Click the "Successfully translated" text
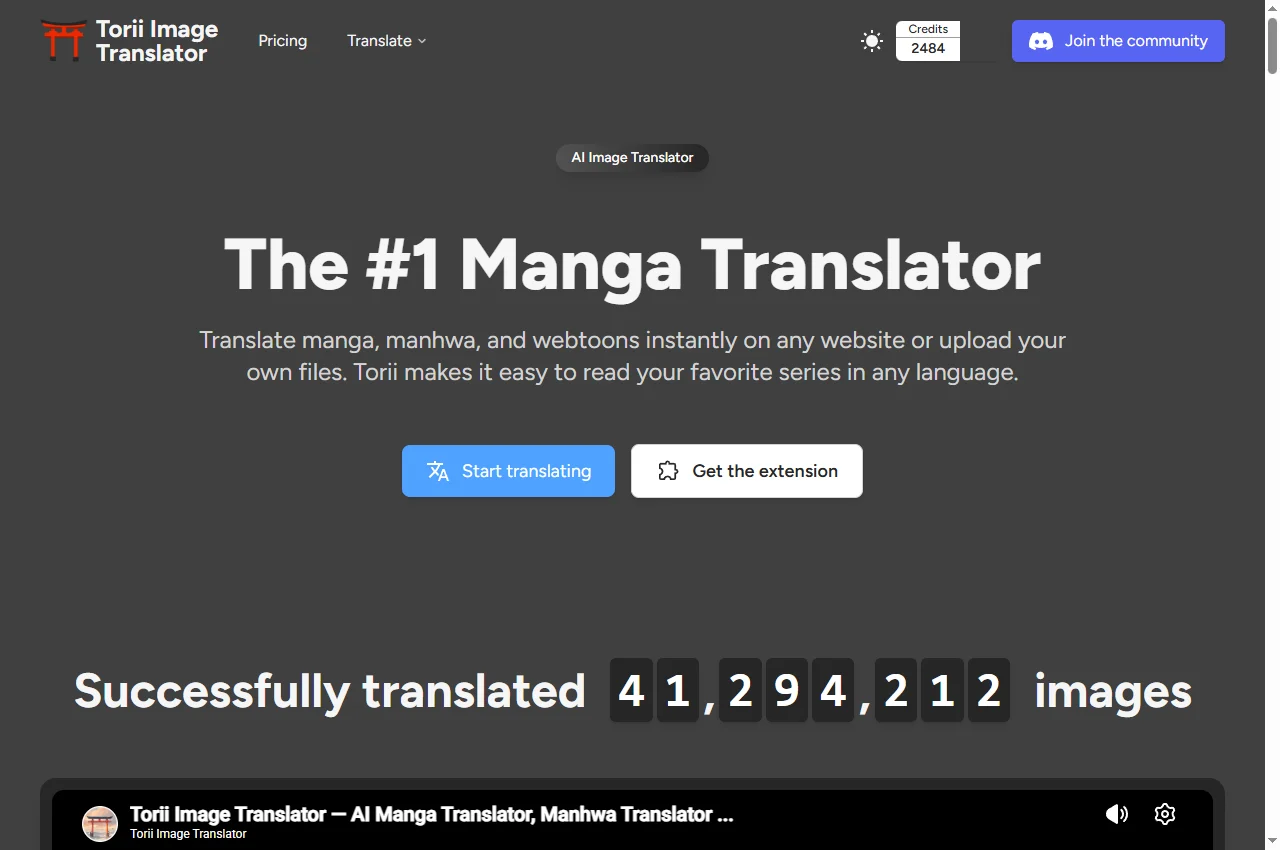 [x=330, y=691]
